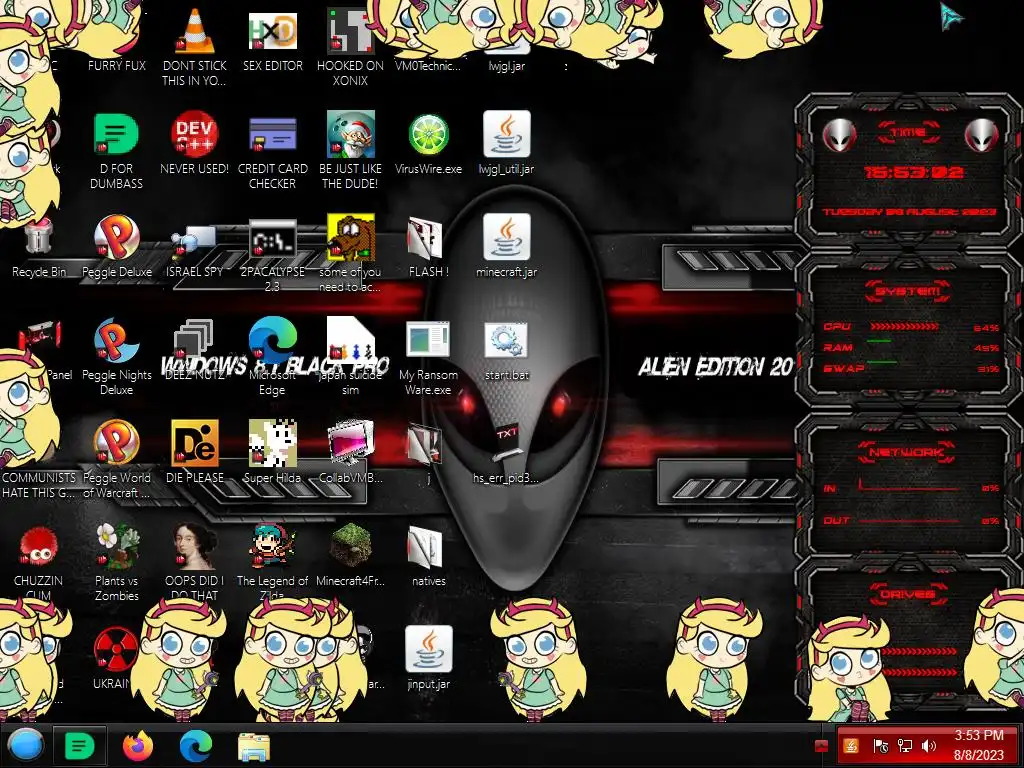Open Microsoft Edge desktop shortcut
The height and width of the screenshot is (768, 1024).
tap(272, 340)
